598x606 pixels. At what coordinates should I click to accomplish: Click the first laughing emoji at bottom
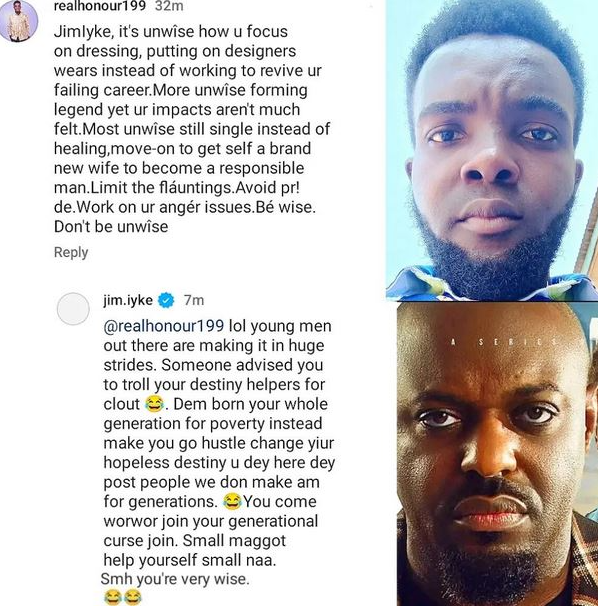[113, 597]
